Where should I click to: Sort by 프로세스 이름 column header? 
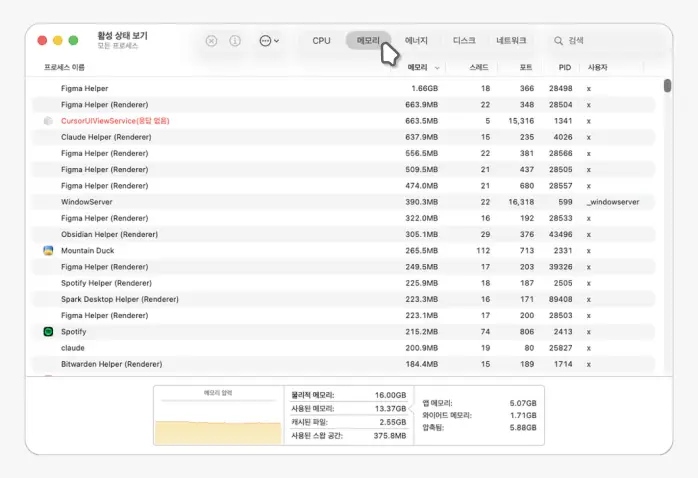(x=64, y=67)
